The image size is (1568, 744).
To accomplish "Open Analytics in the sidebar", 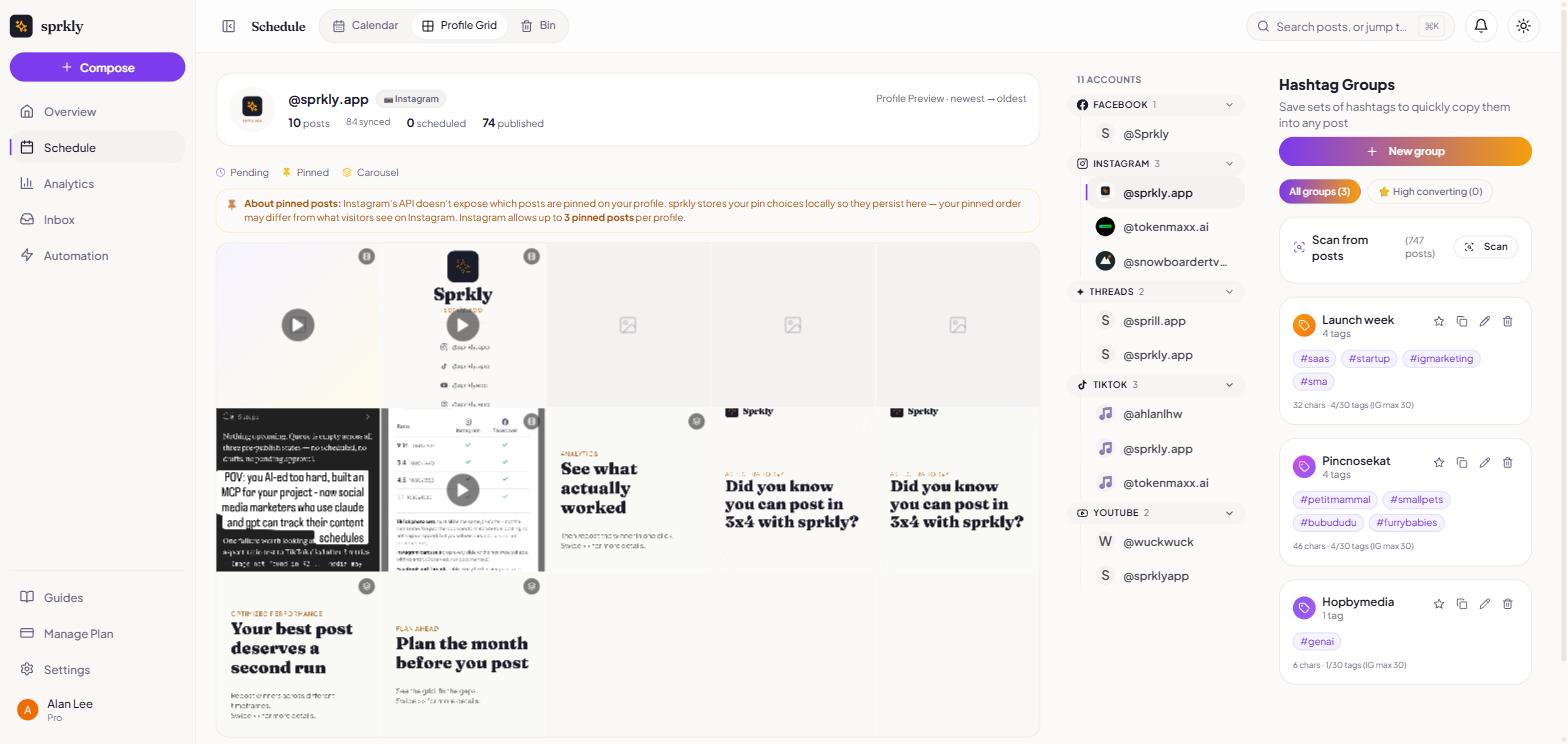I will [69, 184].
